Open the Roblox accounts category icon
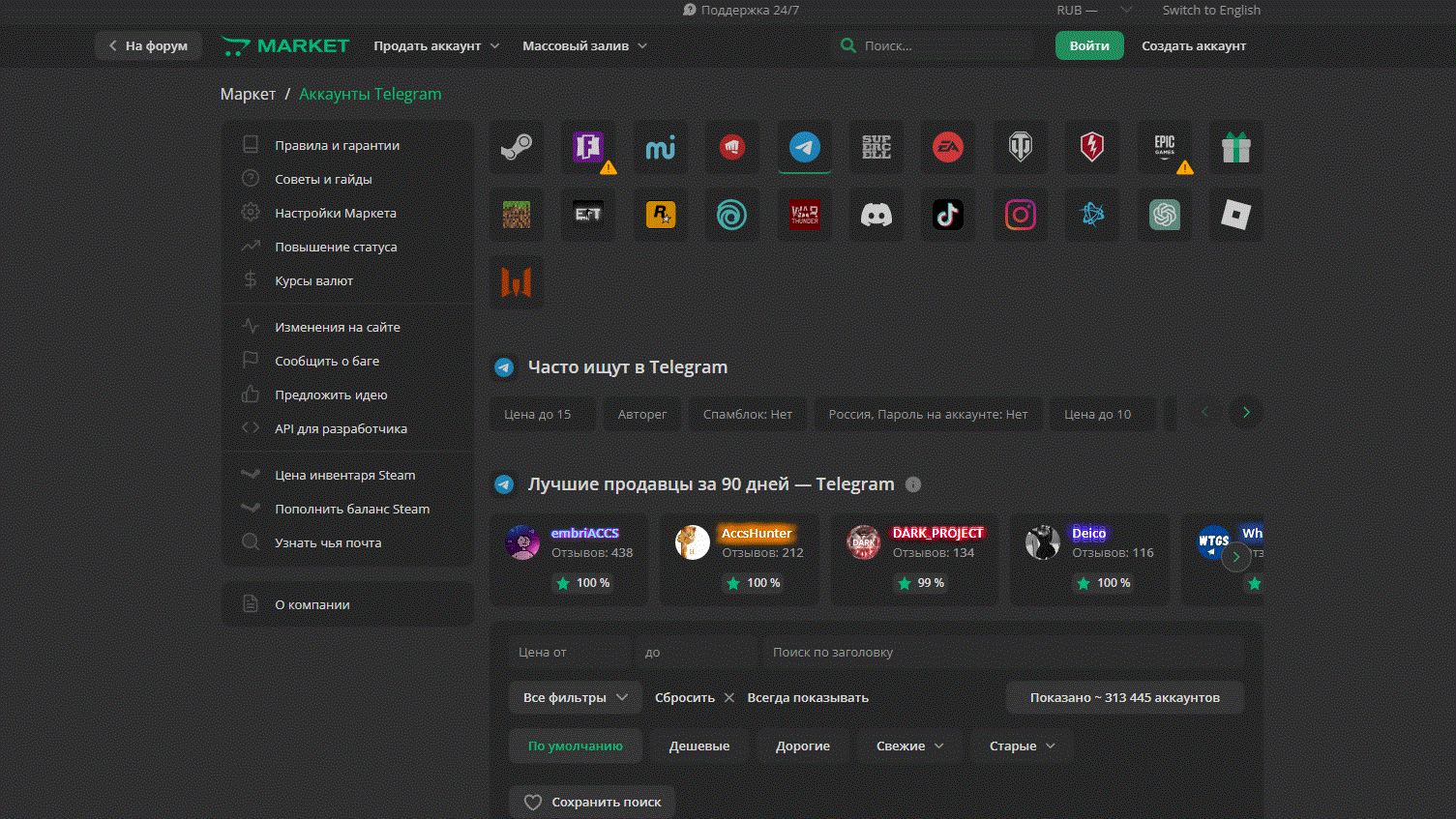The width and height of the screenshot is (1456, 819). 1236,215
